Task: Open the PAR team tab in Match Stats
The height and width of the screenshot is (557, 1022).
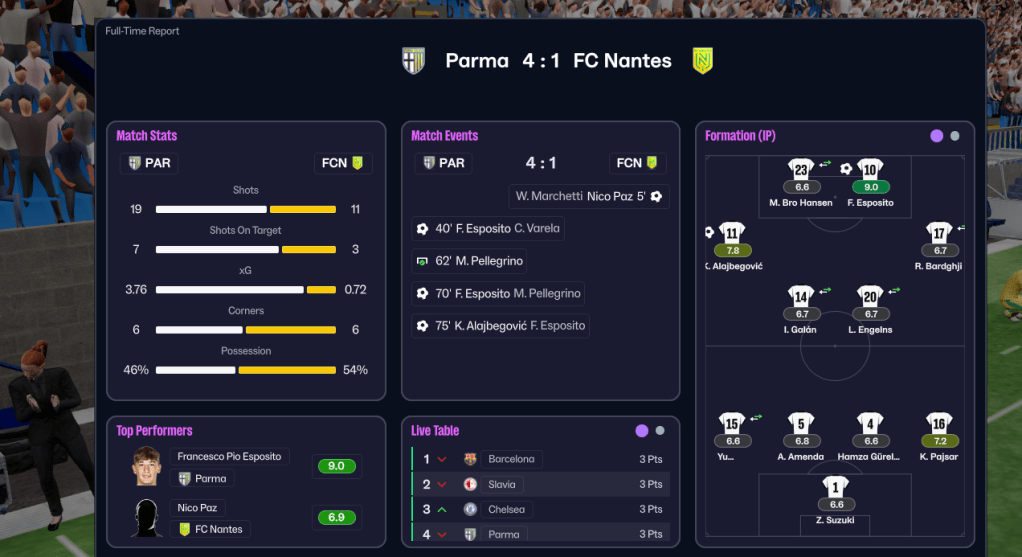Action: (x=149, y=163)
